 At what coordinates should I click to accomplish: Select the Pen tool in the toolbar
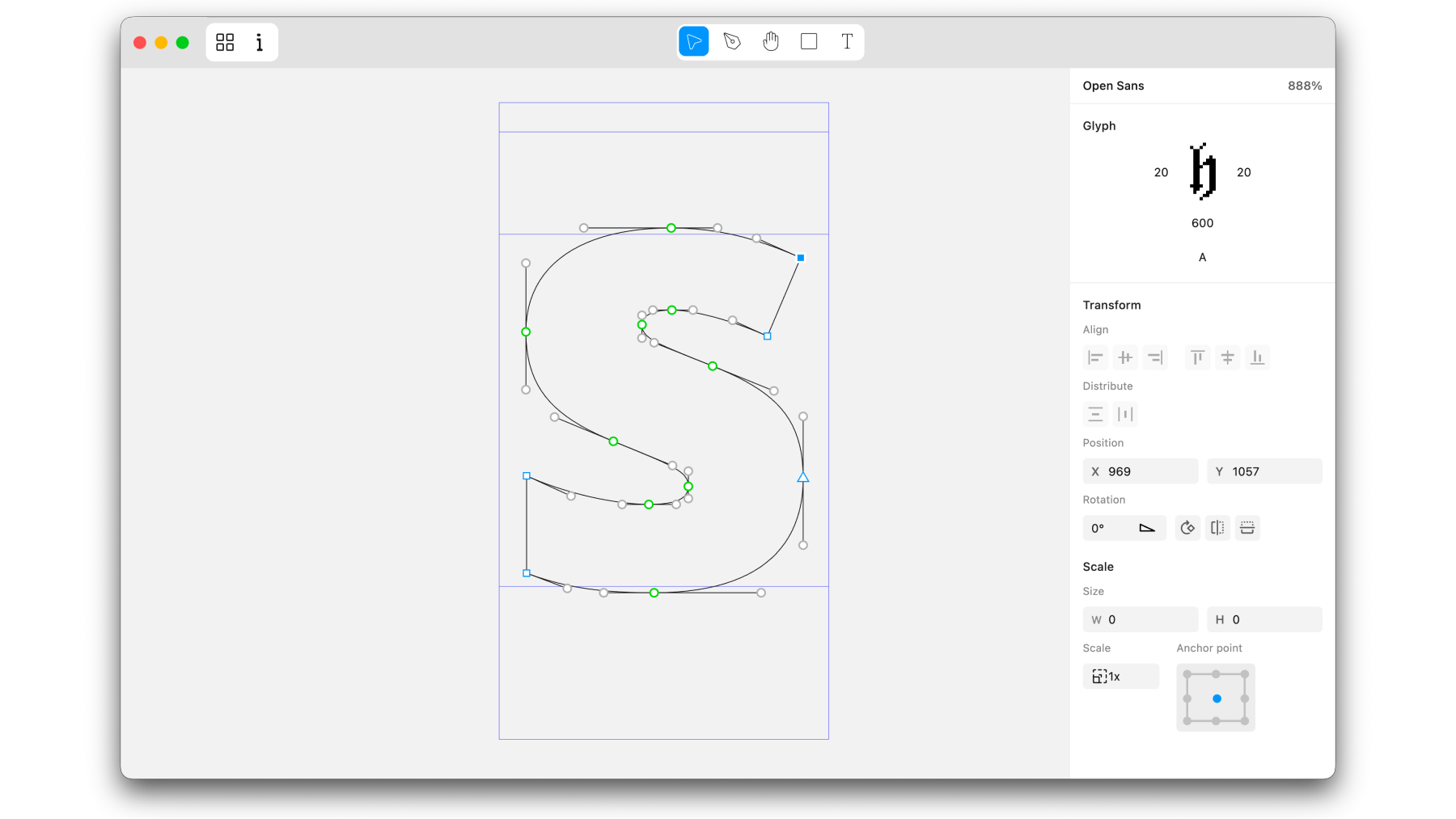732,42
